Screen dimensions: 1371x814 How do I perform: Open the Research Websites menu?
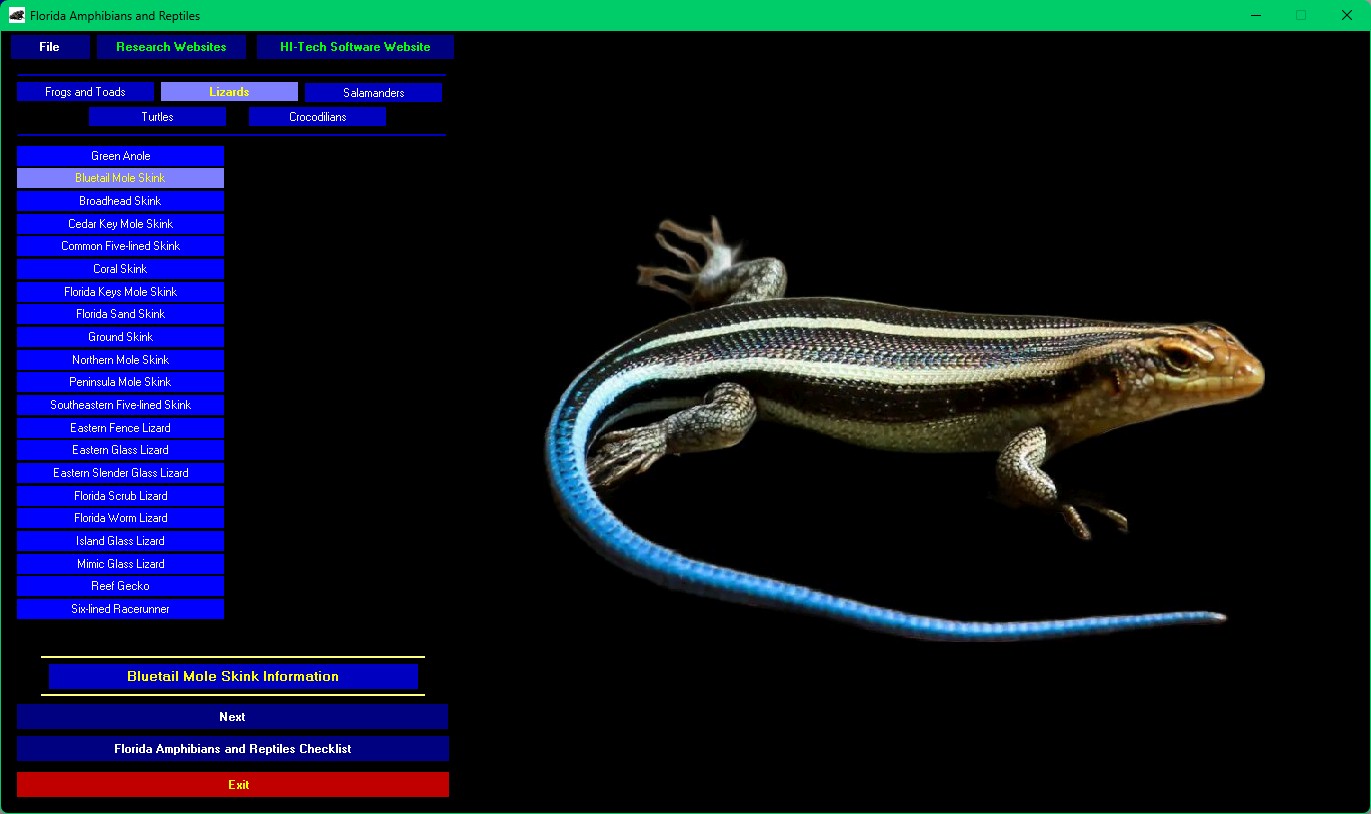click(x=171, y=47)
